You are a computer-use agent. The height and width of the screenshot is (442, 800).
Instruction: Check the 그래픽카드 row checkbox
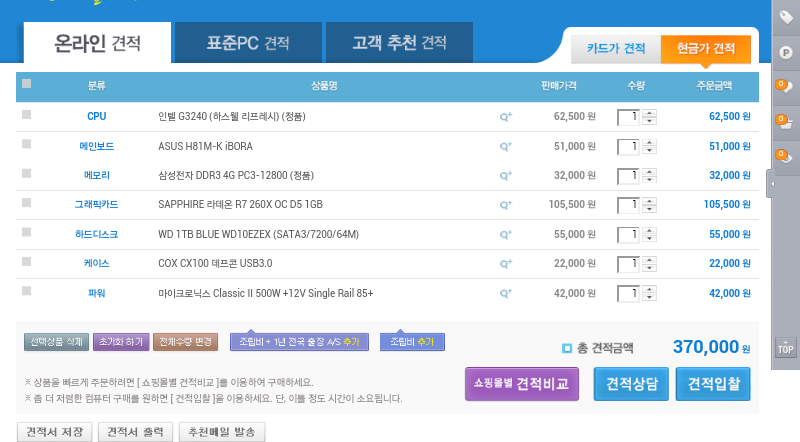27,203
